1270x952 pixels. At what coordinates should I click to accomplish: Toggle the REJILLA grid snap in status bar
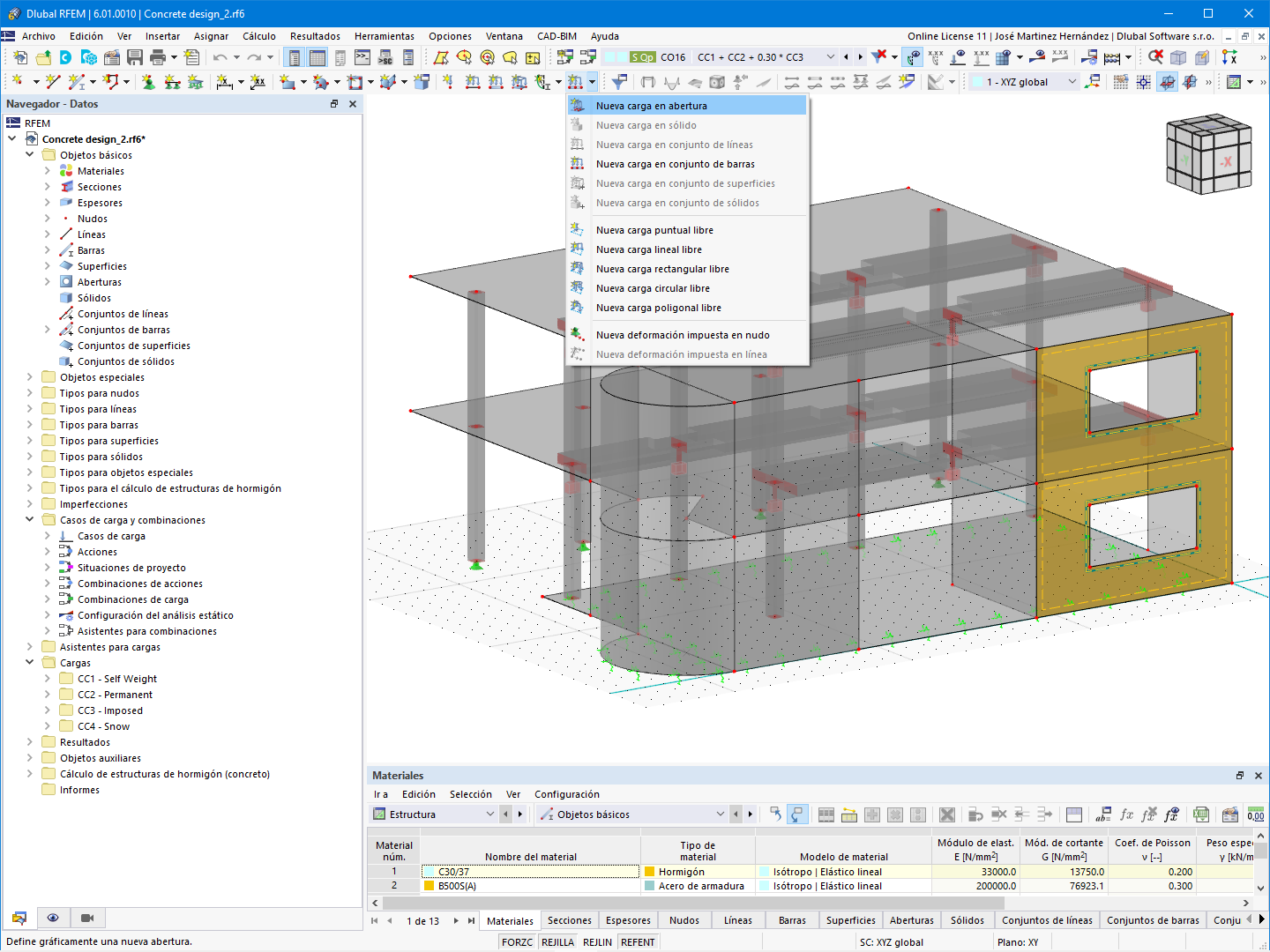pyautogui.click(x=557, y=942)
